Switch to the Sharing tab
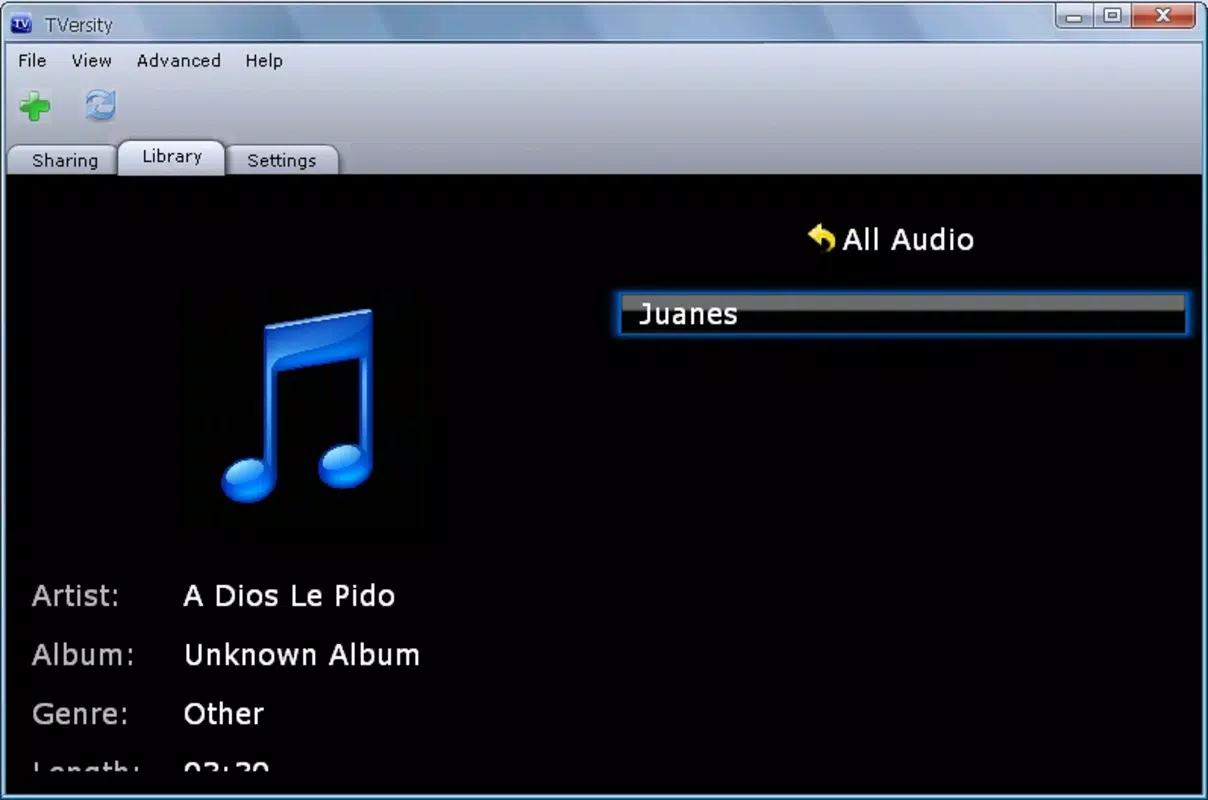The image size is (1208, 800). 65,160
